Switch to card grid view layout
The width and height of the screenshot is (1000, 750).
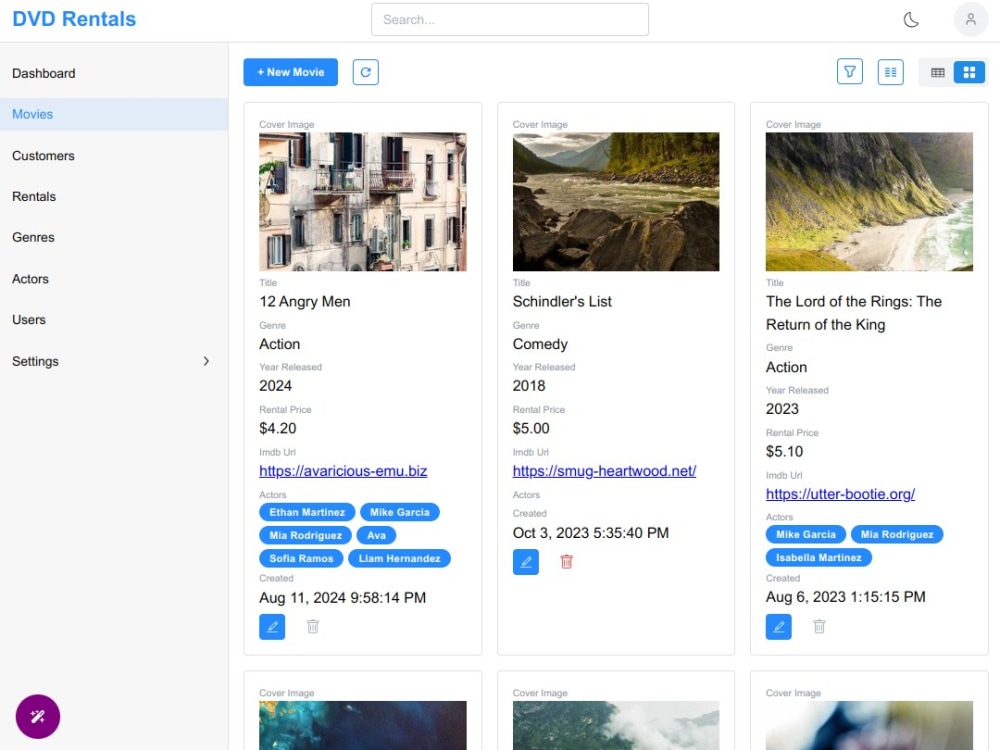tap(969, 73)
